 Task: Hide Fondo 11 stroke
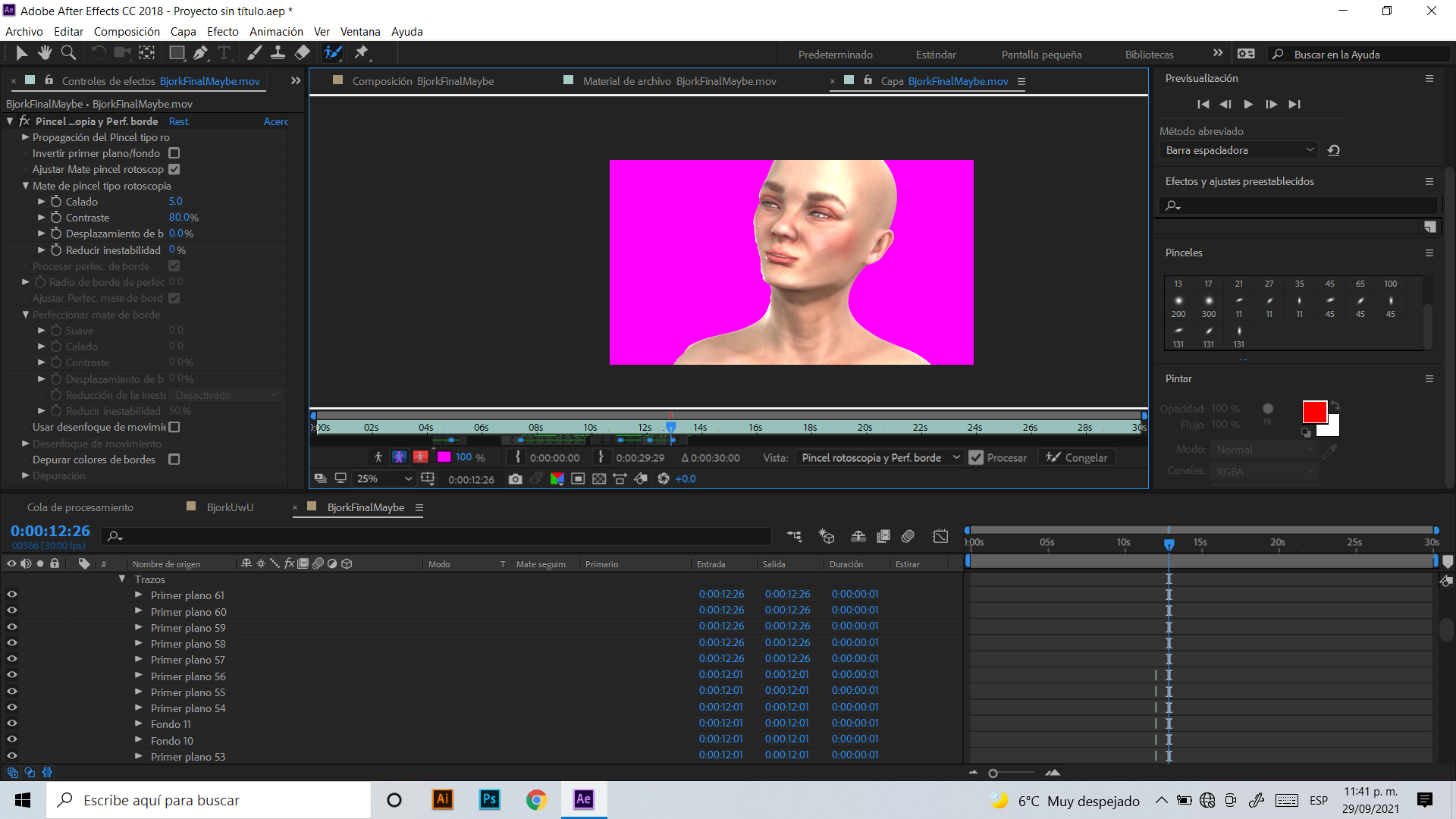tap(11, 724)
